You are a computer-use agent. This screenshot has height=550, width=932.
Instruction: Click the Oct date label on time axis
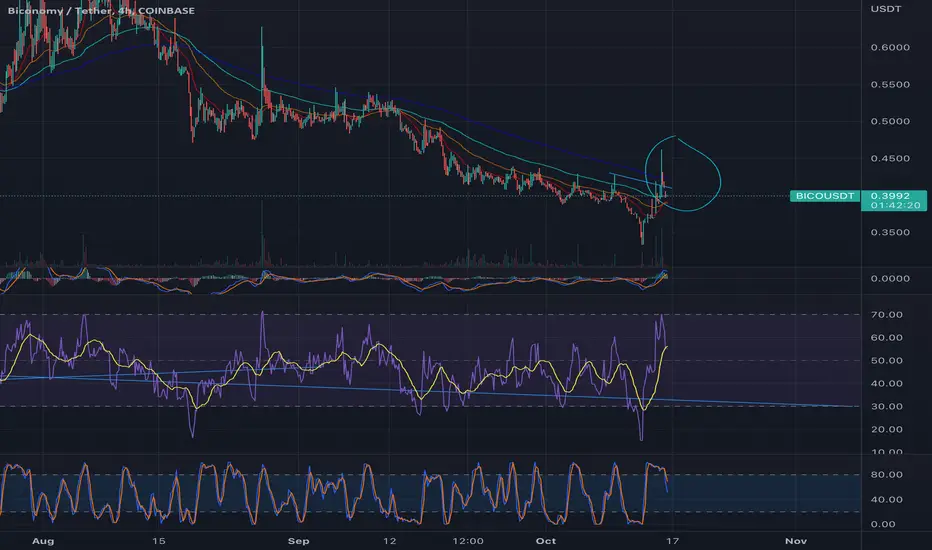546,541
